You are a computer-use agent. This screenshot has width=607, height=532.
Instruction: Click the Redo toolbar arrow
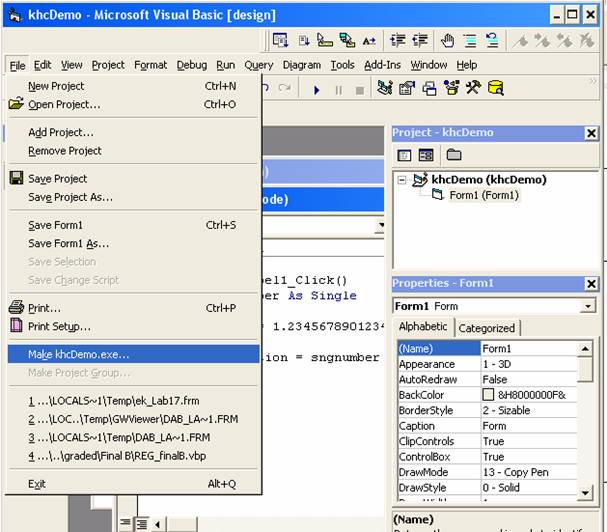tap(285, 88)
